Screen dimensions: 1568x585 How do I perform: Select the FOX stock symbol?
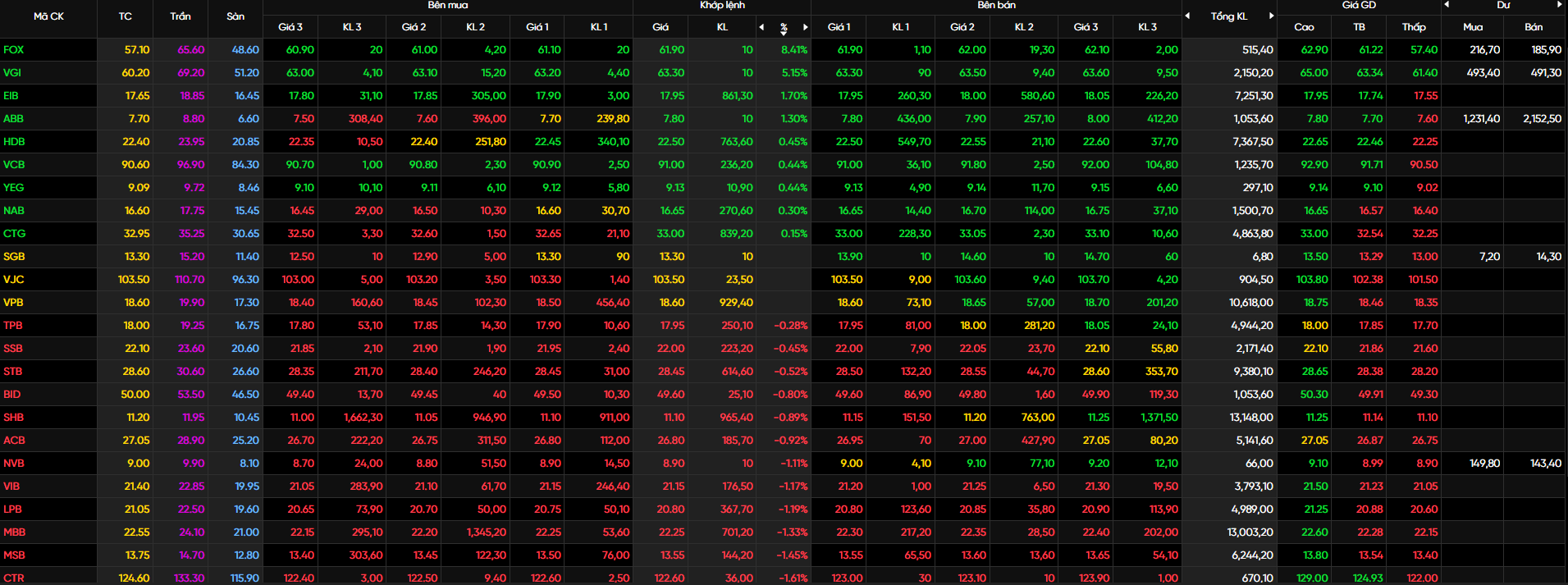pos(14,50)
